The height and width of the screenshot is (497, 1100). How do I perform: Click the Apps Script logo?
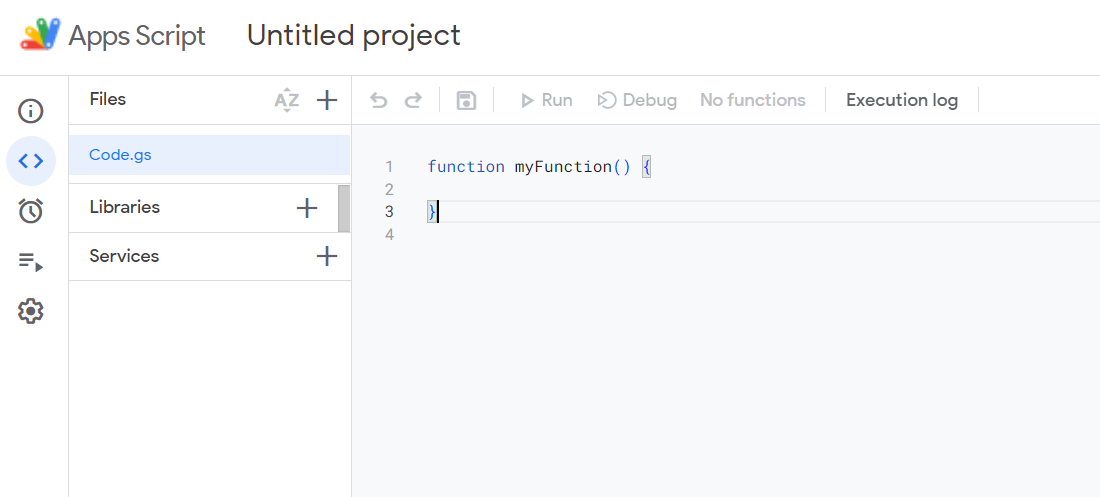tap(41, 36)
